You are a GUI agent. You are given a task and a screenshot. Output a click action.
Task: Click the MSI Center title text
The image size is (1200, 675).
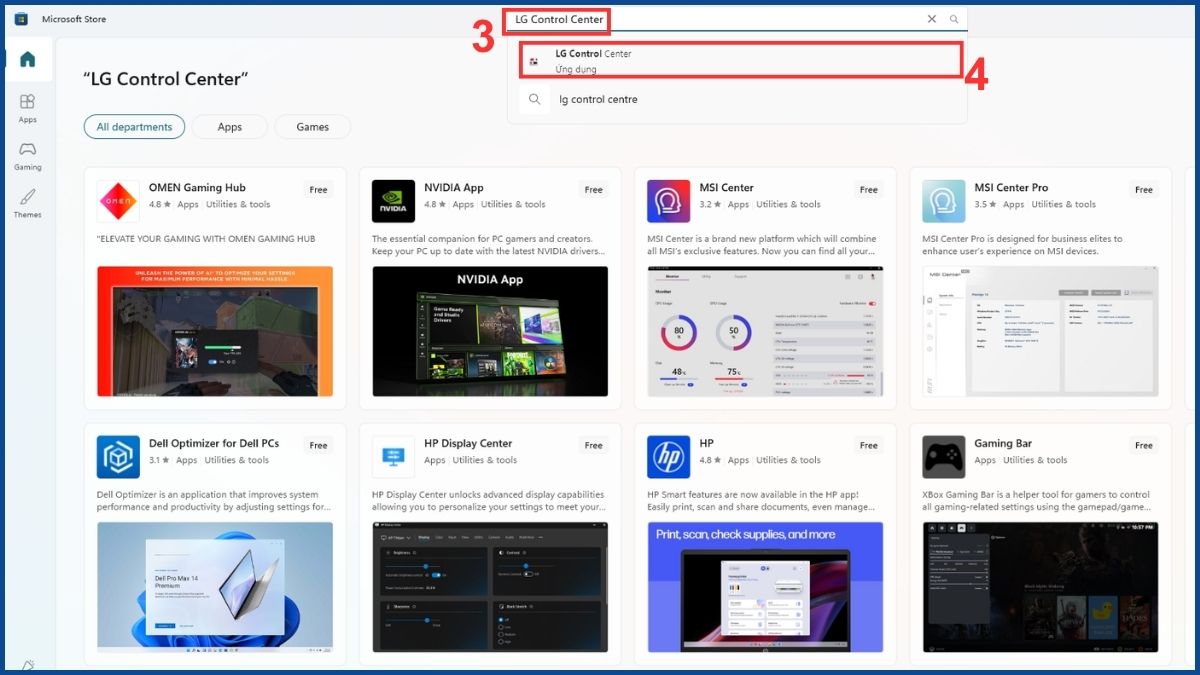point(726,187)
